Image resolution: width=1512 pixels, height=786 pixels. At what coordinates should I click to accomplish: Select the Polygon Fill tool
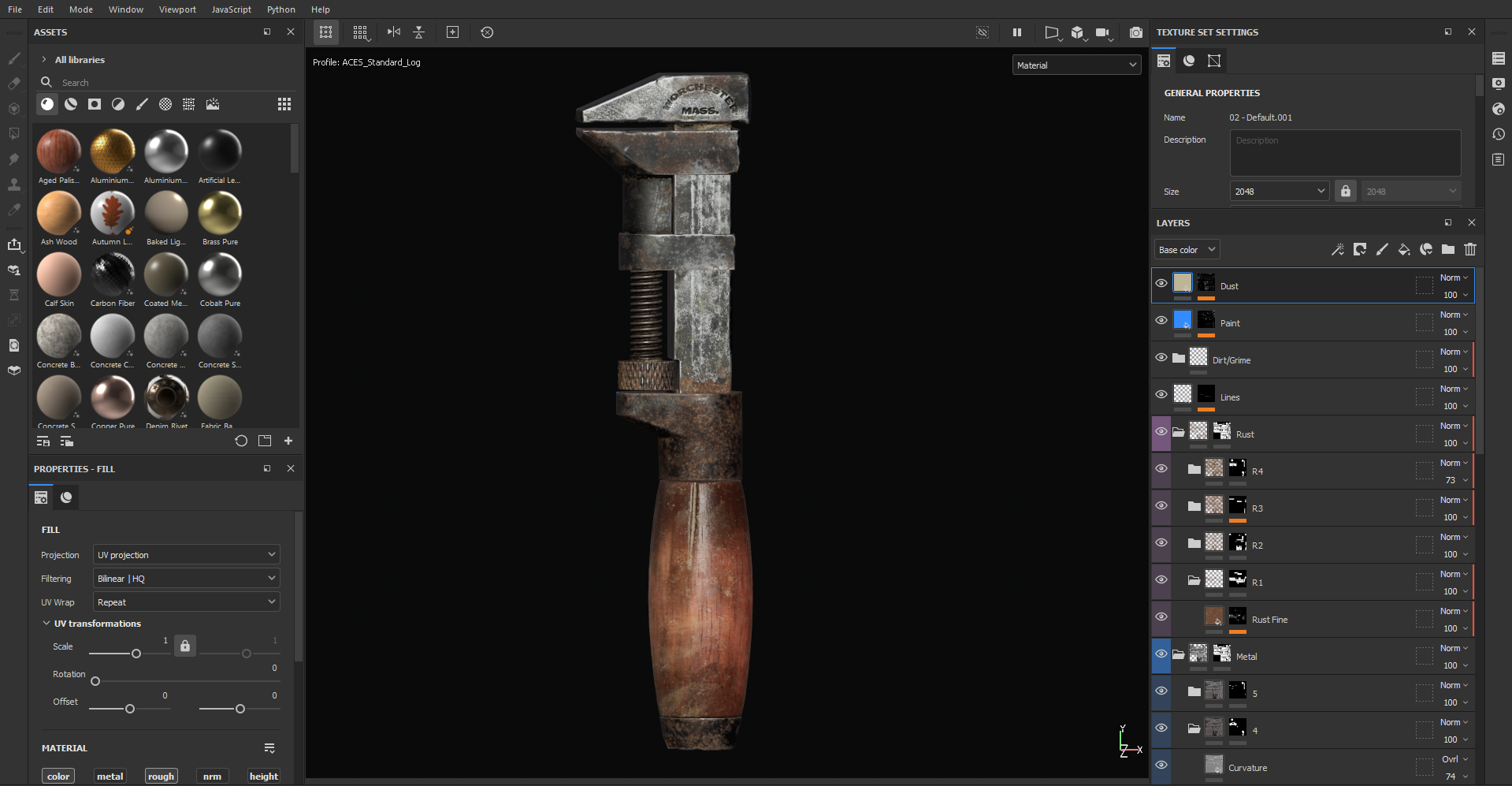click(14, 134)
